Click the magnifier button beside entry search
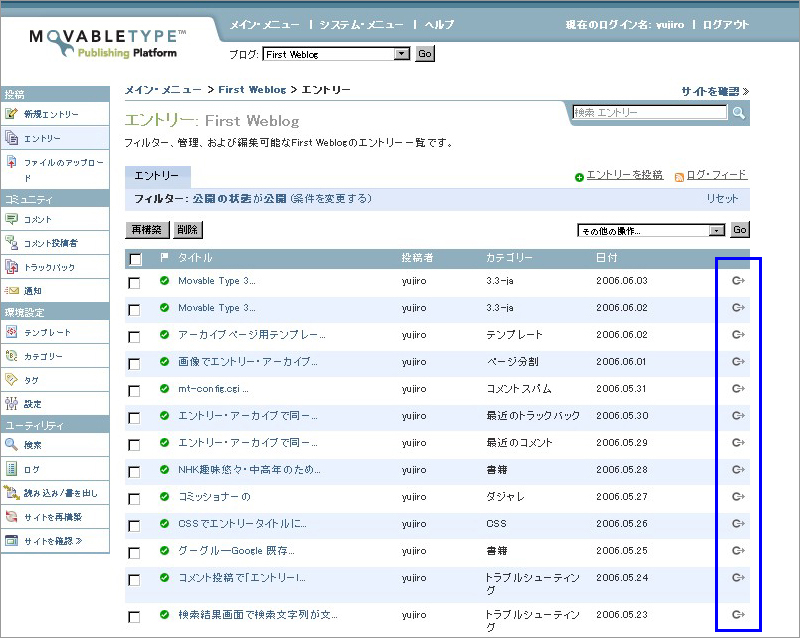 pyautogui.click(x=739, y=113)
